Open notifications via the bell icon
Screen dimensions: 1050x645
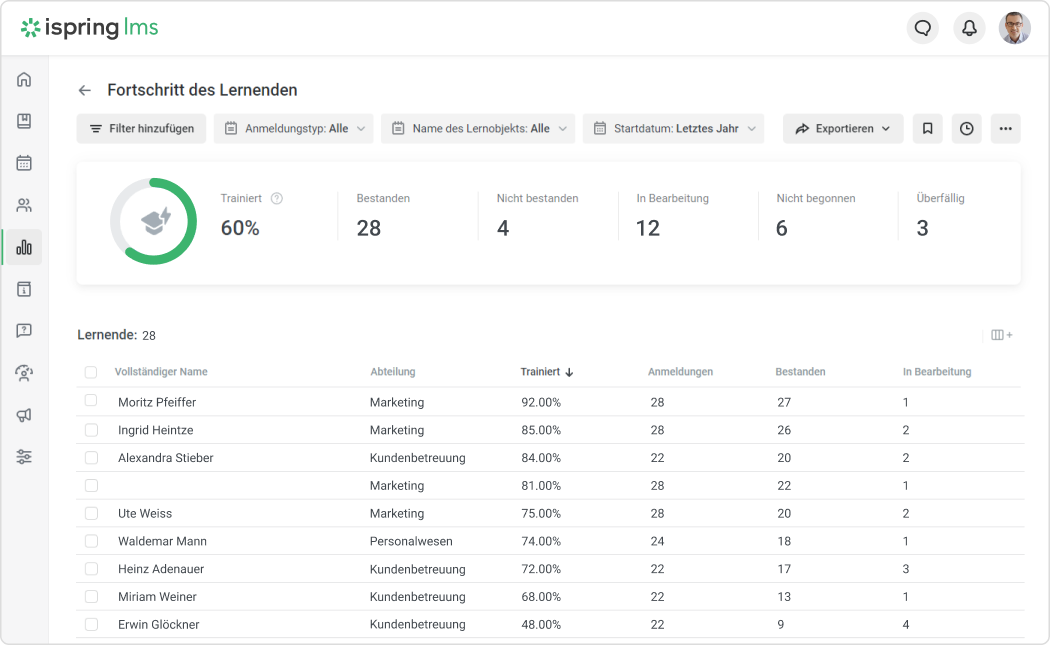tap(968, 28)
